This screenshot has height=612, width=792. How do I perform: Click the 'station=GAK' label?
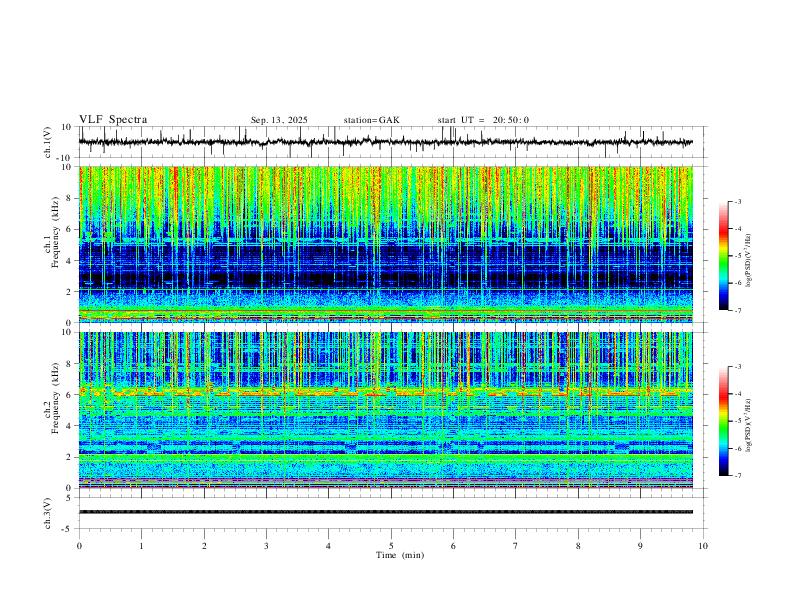[x=371, y=120]
